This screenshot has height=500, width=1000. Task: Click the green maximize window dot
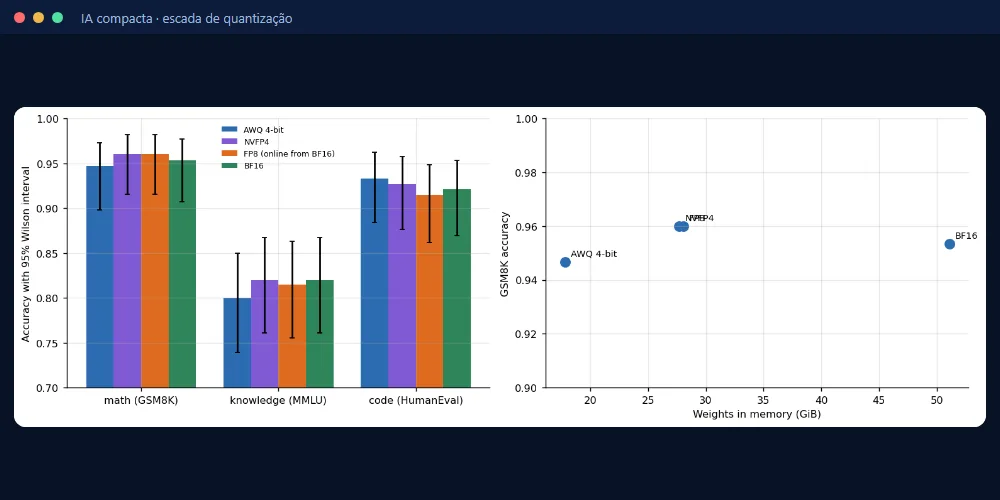pos(57,18)
